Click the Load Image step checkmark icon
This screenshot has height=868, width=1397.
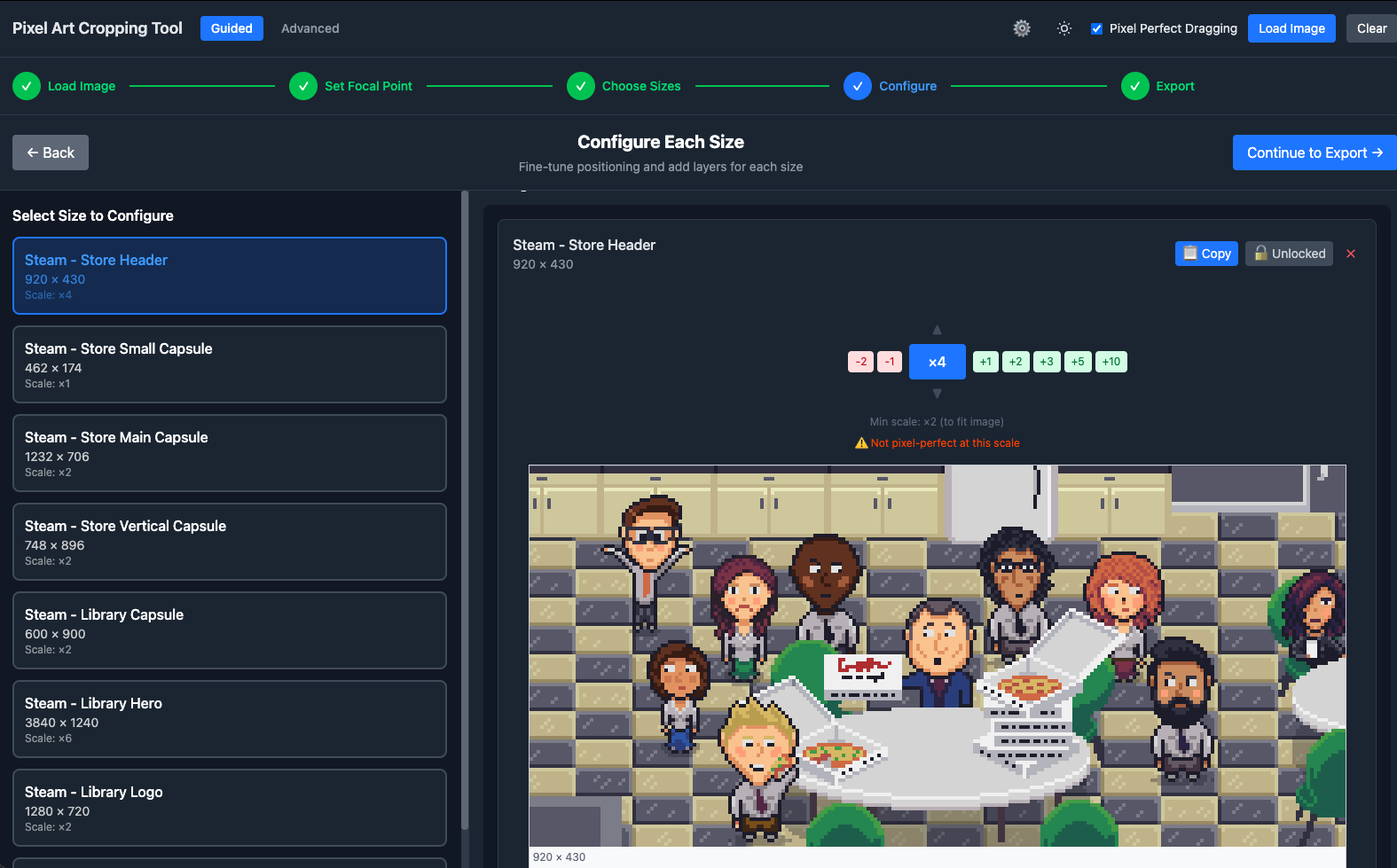[x=27, y=86]
